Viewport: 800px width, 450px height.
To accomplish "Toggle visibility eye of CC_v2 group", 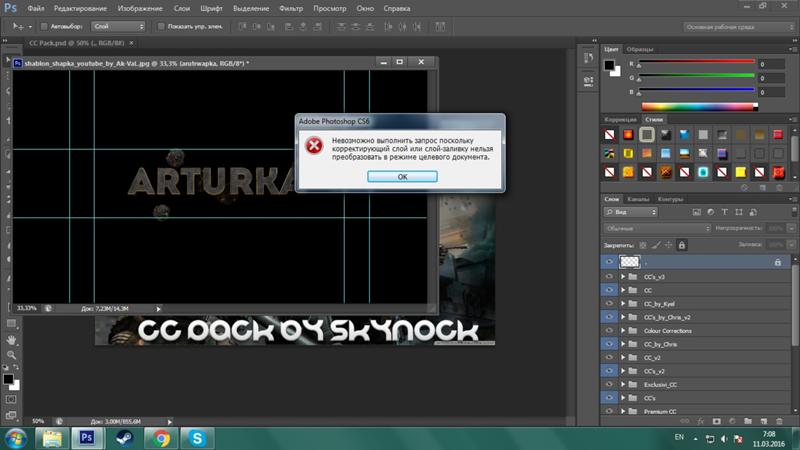I will coord(609,357).
